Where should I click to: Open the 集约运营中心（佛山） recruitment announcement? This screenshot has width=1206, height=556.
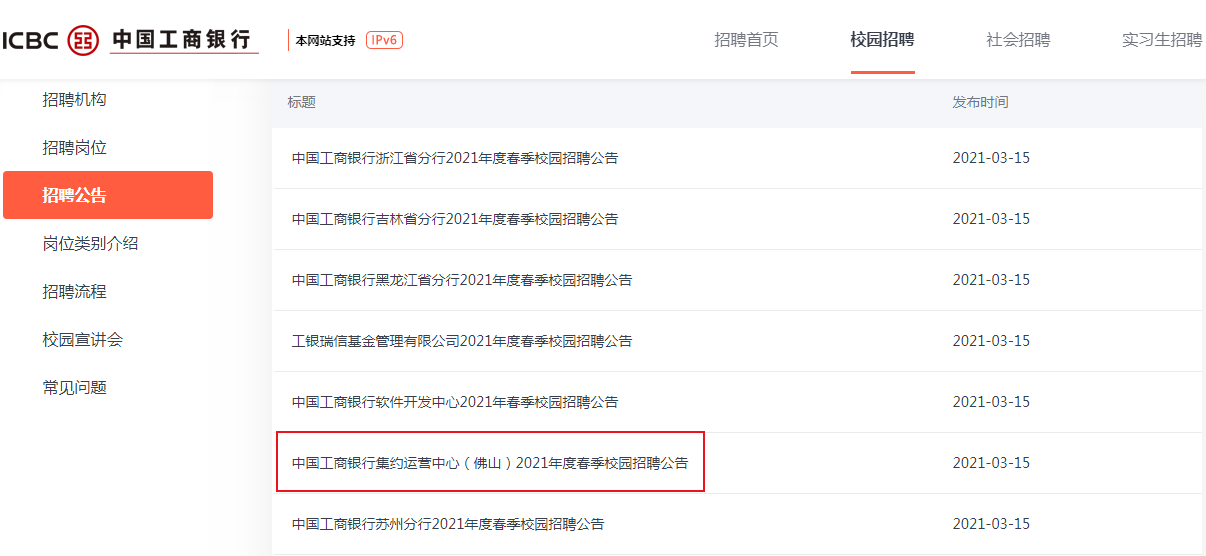click(490, 463)
